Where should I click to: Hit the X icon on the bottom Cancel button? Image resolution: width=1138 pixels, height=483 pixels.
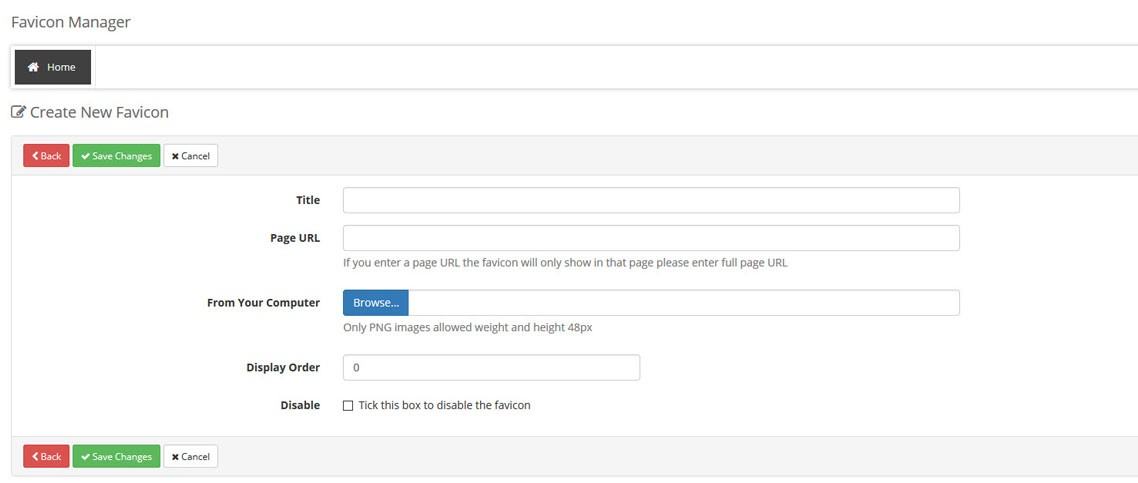click(175, 457)
